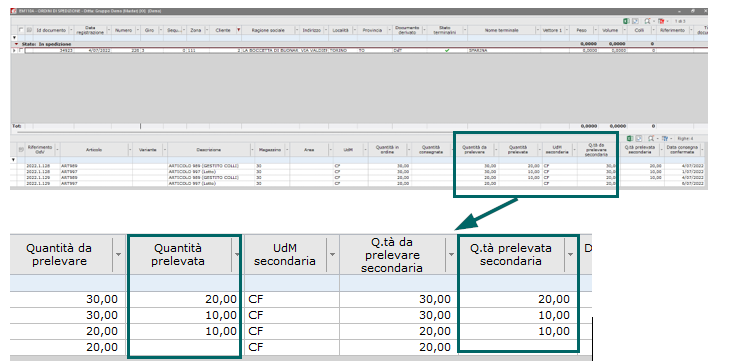Open dropdown of UdM secondaria in enlarged inset
Image resolution: width=740 pixels, height=361 pixels.
332,254
